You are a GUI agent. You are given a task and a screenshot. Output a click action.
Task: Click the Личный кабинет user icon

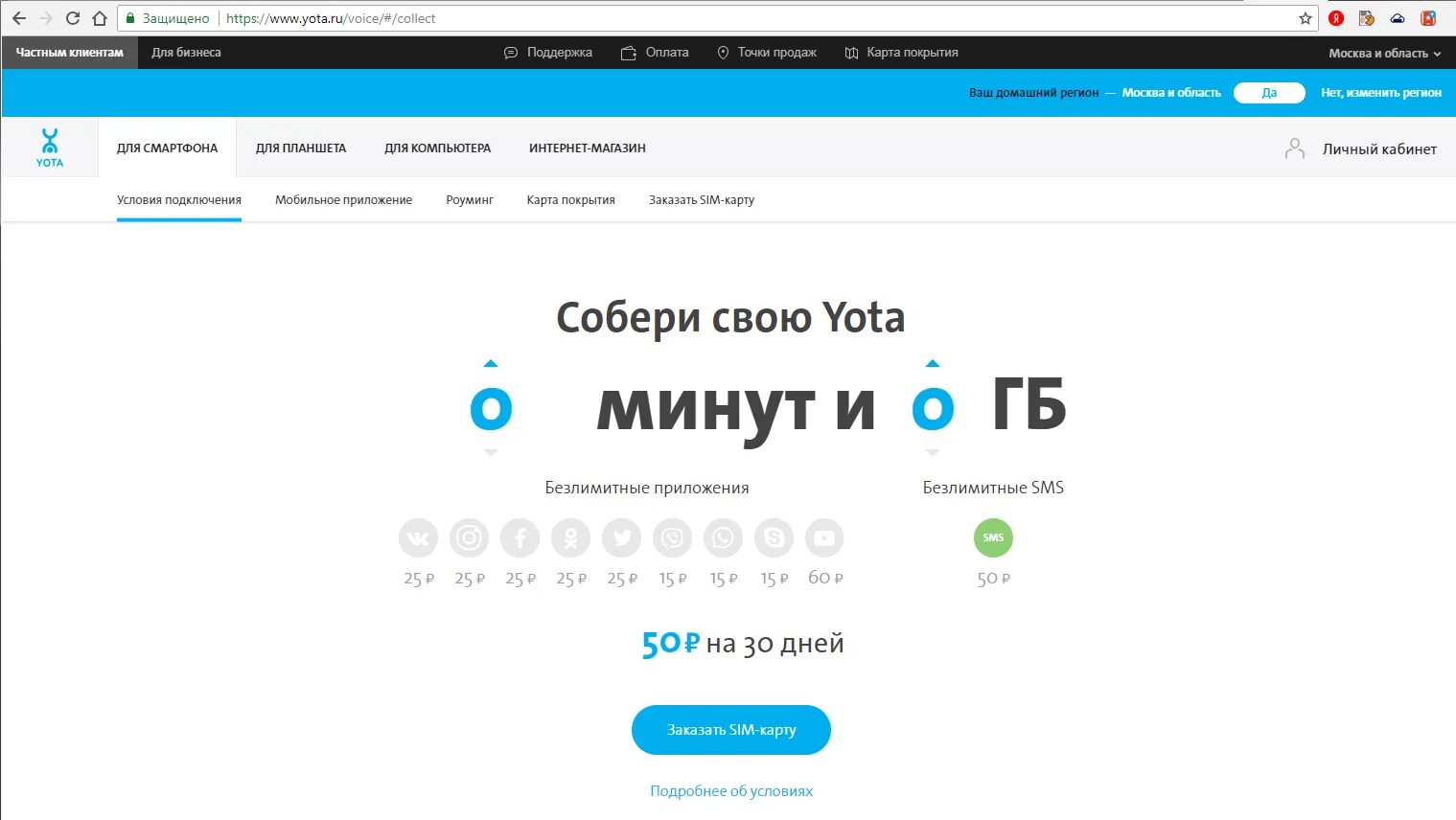[1295, 148]
